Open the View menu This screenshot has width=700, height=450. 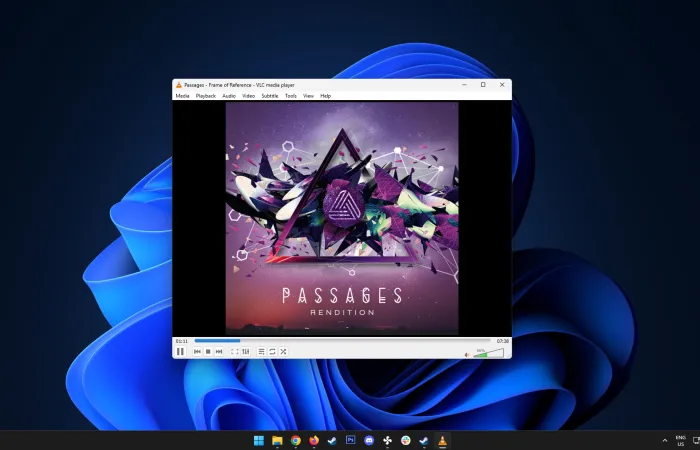click(x=308, y=96)
